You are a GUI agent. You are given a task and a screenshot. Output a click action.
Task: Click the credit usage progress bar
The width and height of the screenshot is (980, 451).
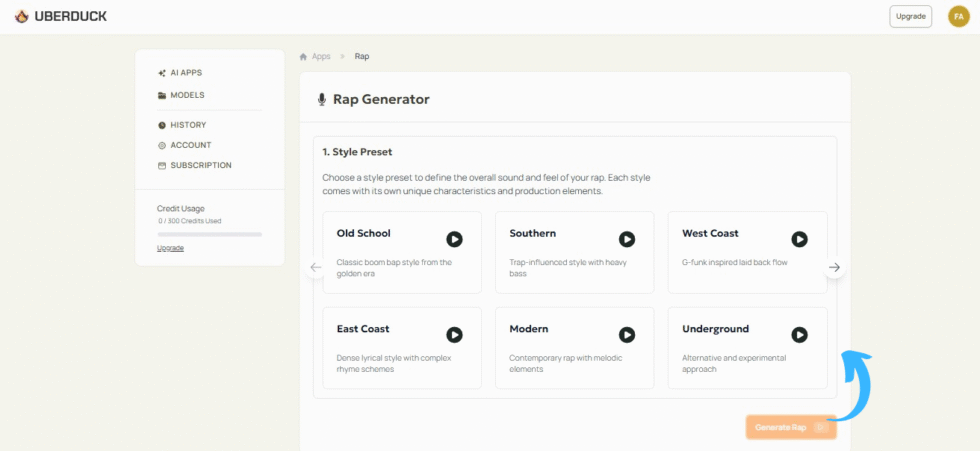[209, 234]
